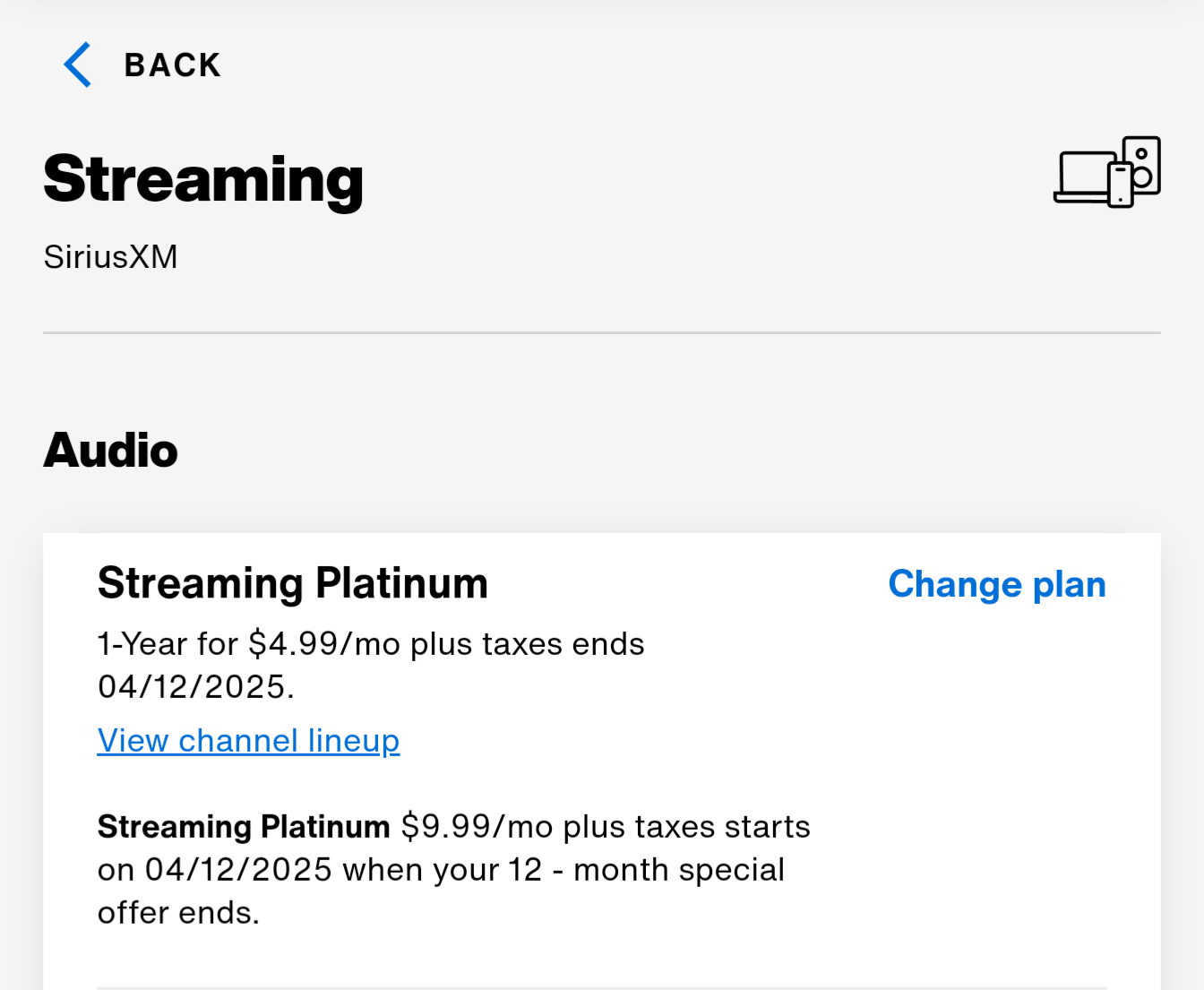The height and width of the screenshot is (990, 1204).
Task: Click the streaming devices icon
Action: [1107, 172]
